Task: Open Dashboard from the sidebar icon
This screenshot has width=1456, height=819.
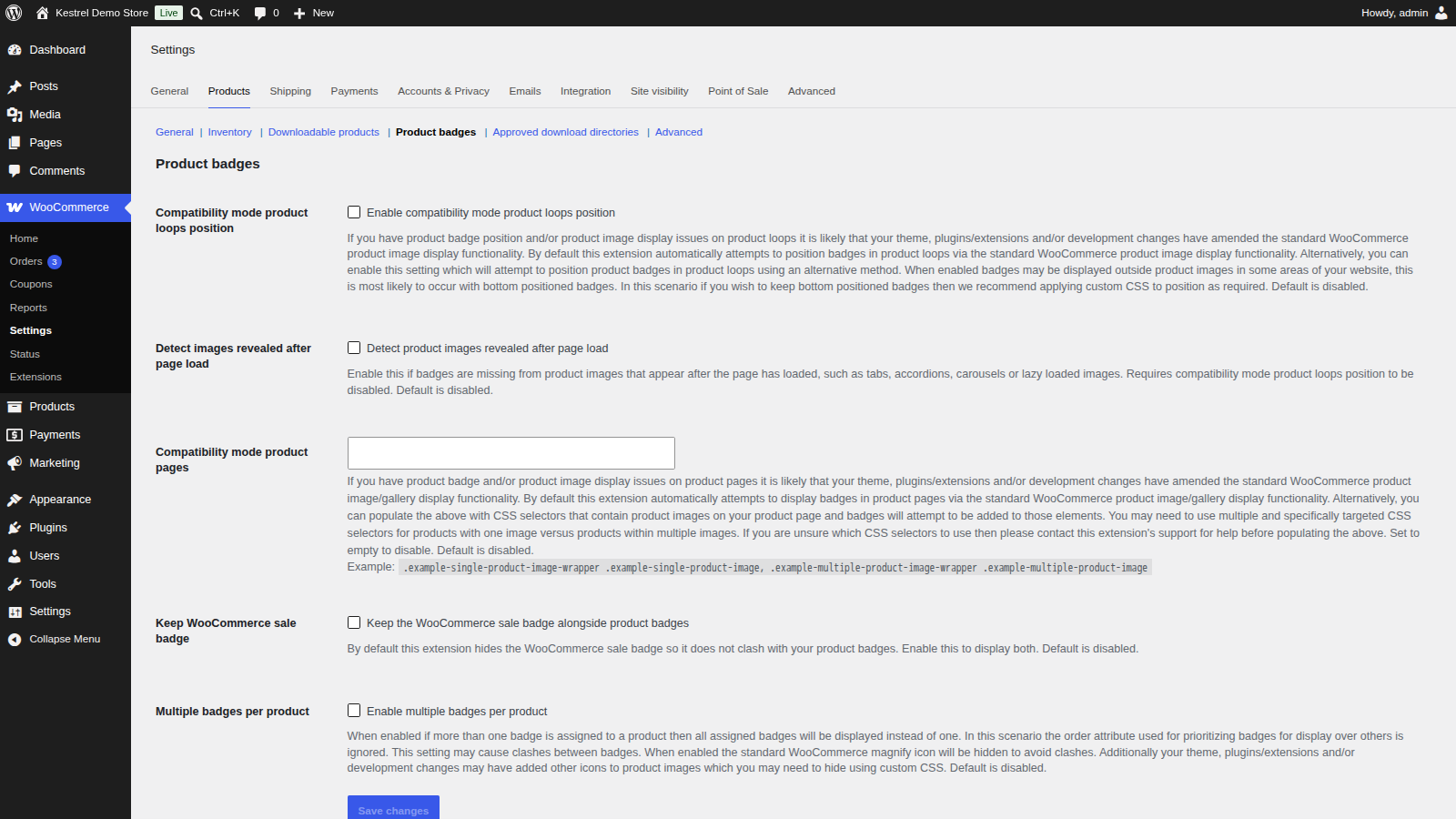Action: [15, 50]
